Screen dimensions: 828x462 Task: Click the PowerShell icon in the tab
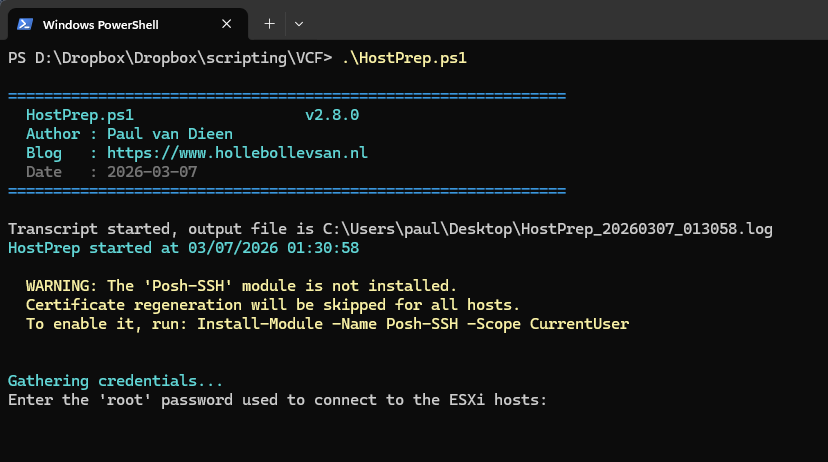point(26,23)
